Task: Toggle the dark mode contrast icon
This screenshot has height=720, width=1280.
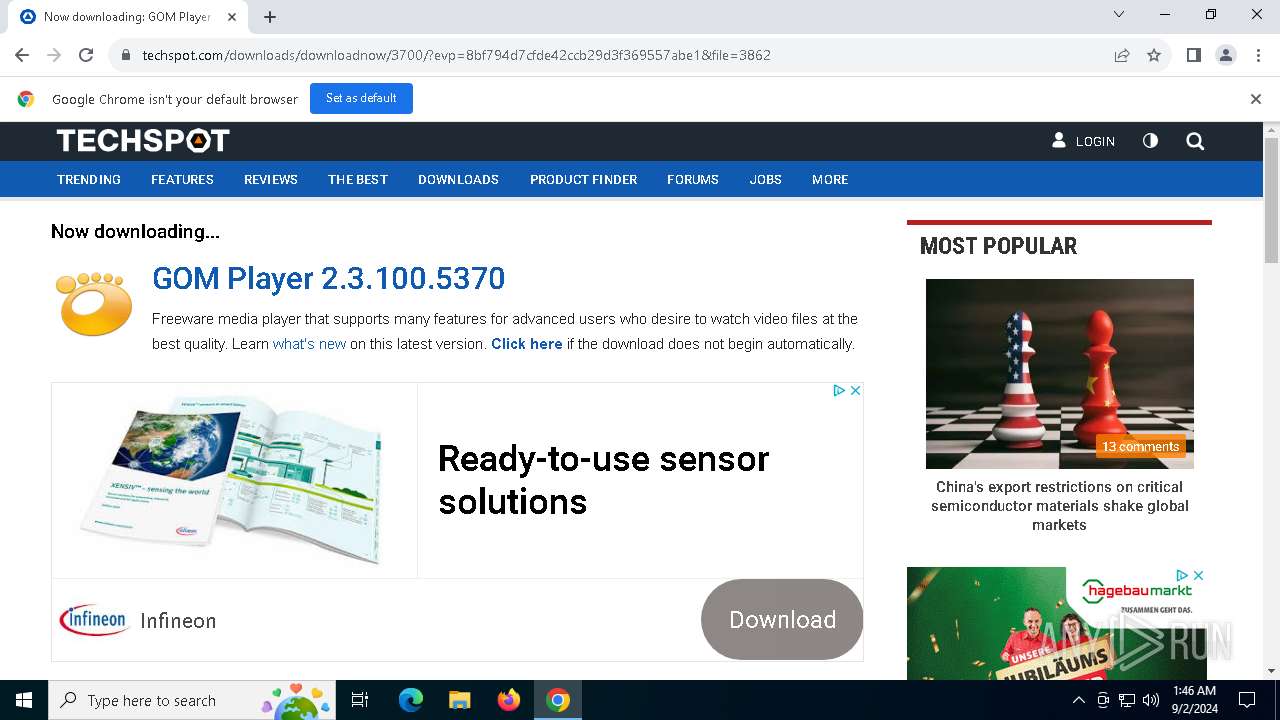Action: click(x=1150, y=141)
